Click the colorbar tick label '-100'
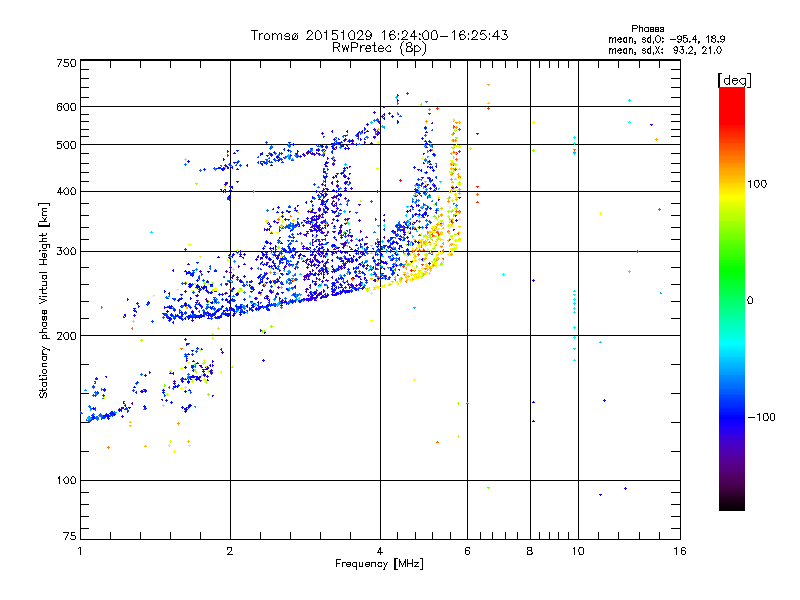The image size is (800, 600). coord(761,417)
